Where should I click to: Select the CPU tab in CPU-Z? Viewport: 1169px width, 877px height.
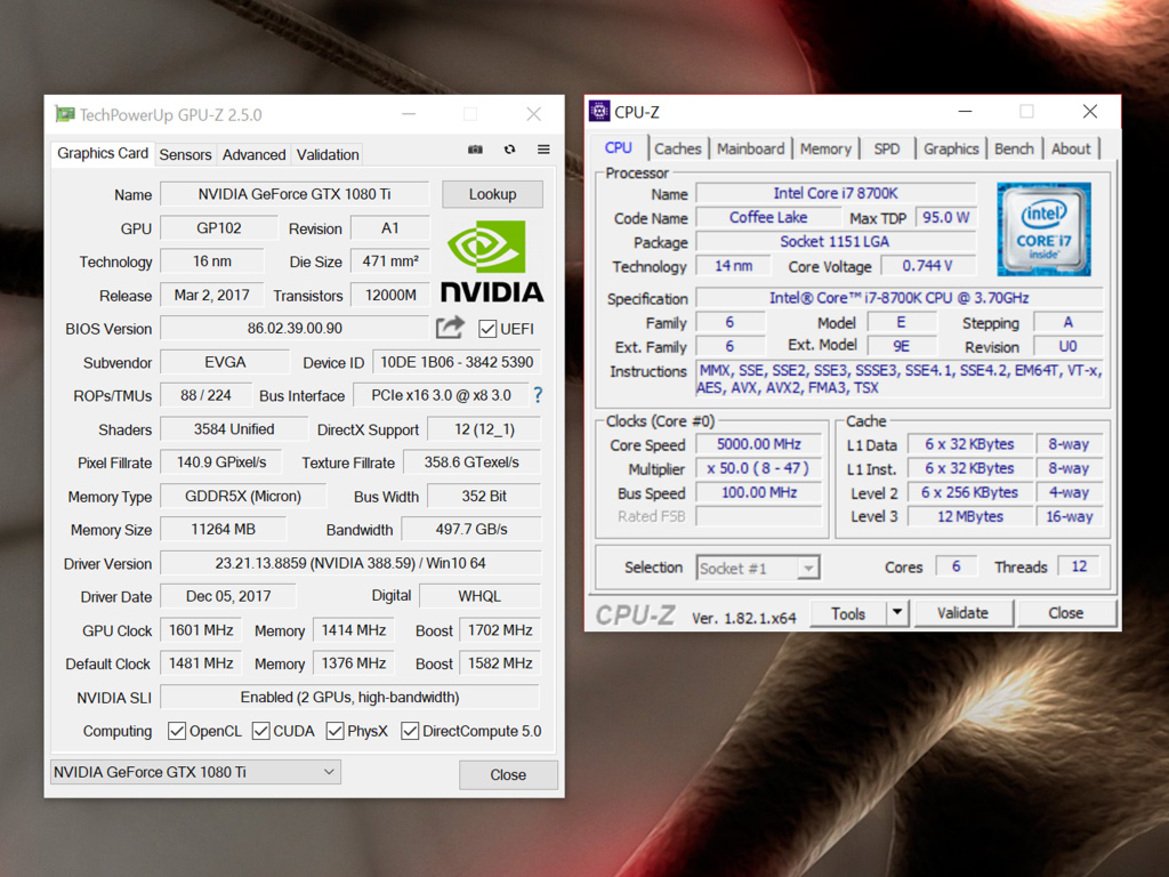tap(618, 148)
